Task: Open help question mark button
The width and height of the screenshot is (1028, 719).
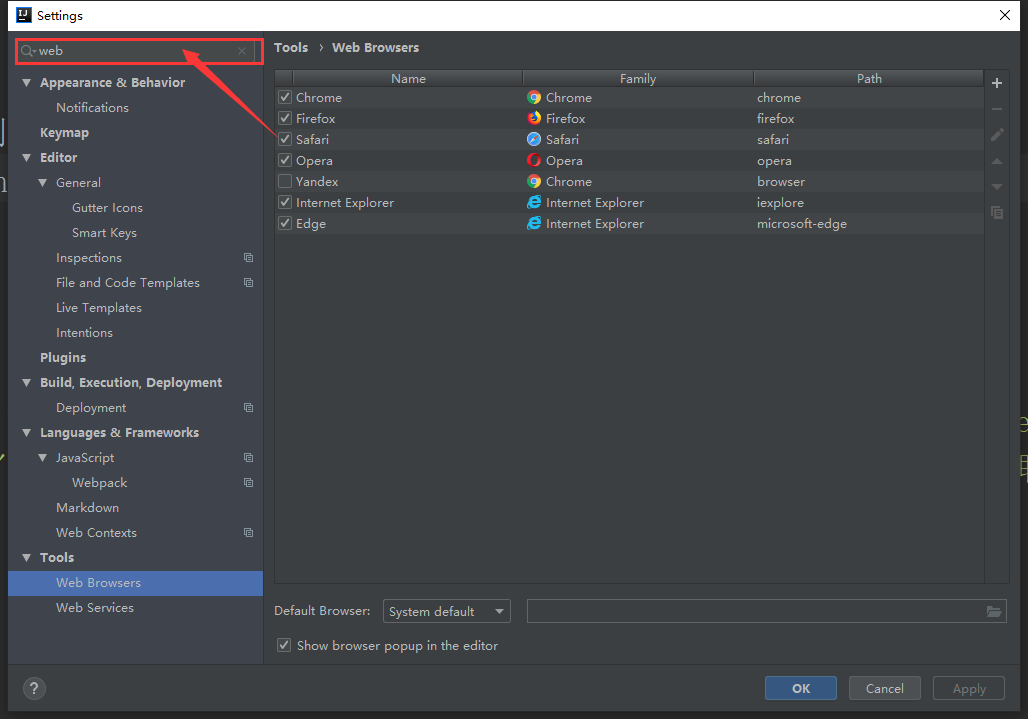Action: (x=34, y=688)
